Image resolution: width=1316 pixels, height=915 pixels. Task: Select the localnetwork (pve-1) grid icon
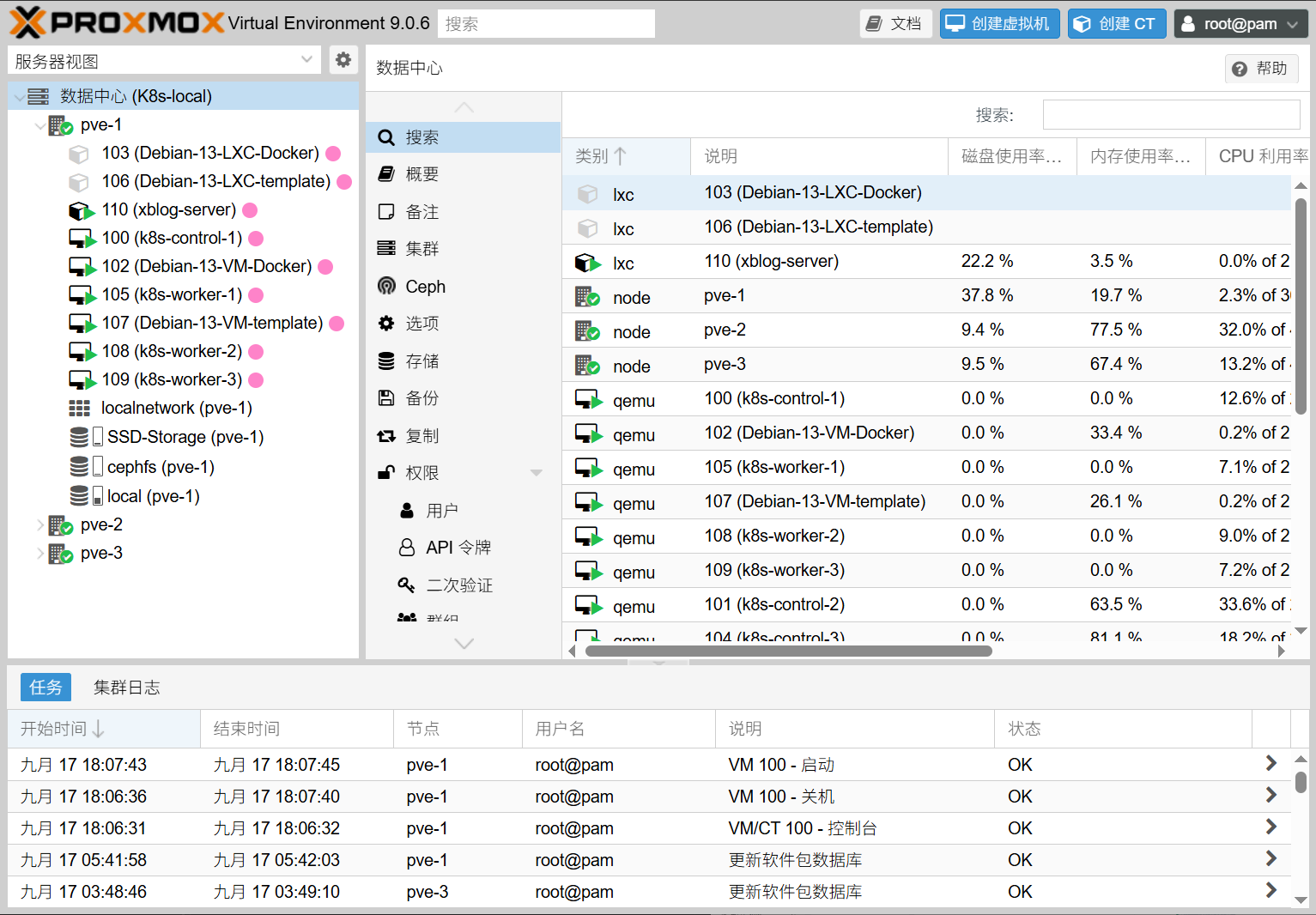79,408
